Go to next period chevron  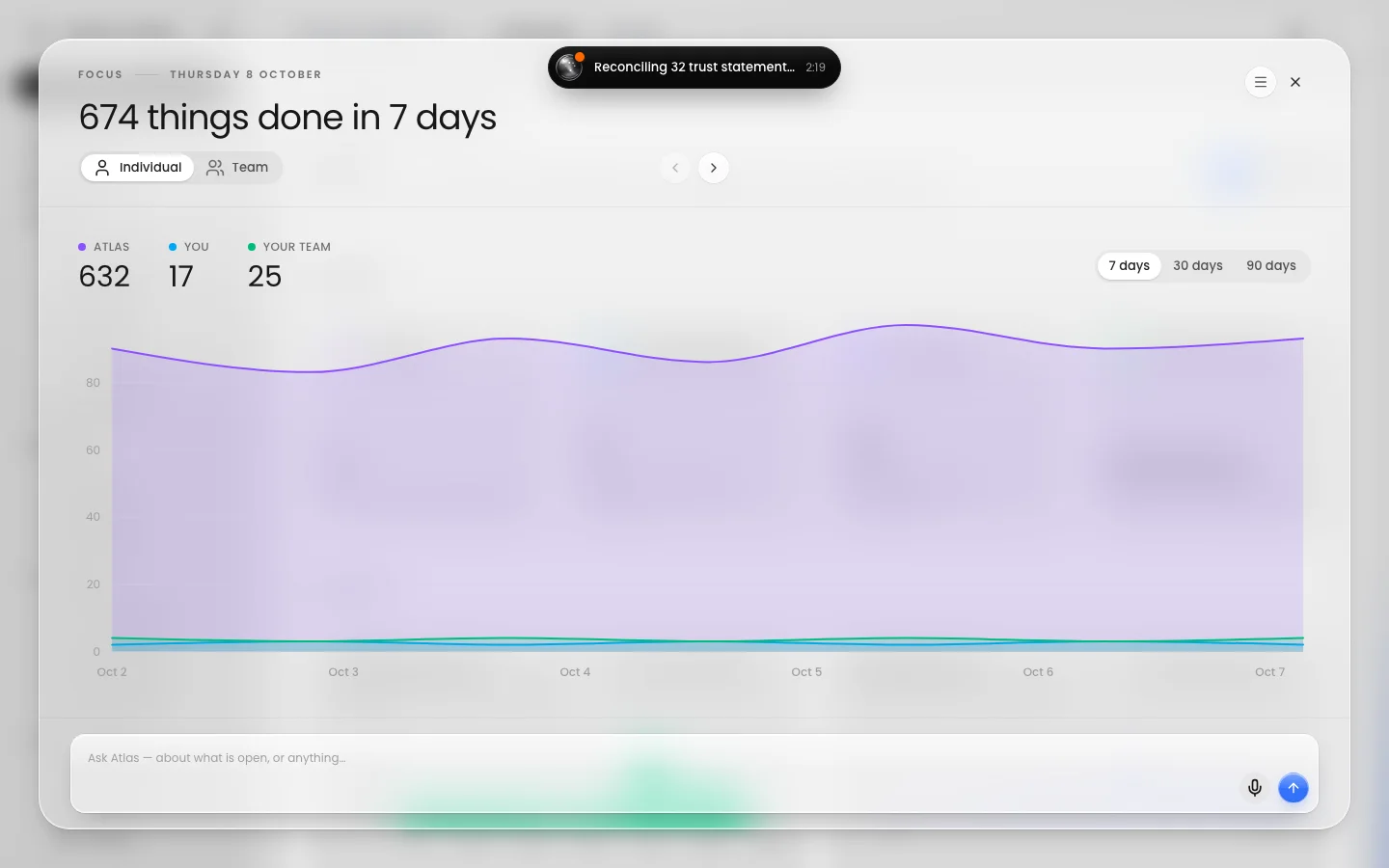click(x=714, y=168)
